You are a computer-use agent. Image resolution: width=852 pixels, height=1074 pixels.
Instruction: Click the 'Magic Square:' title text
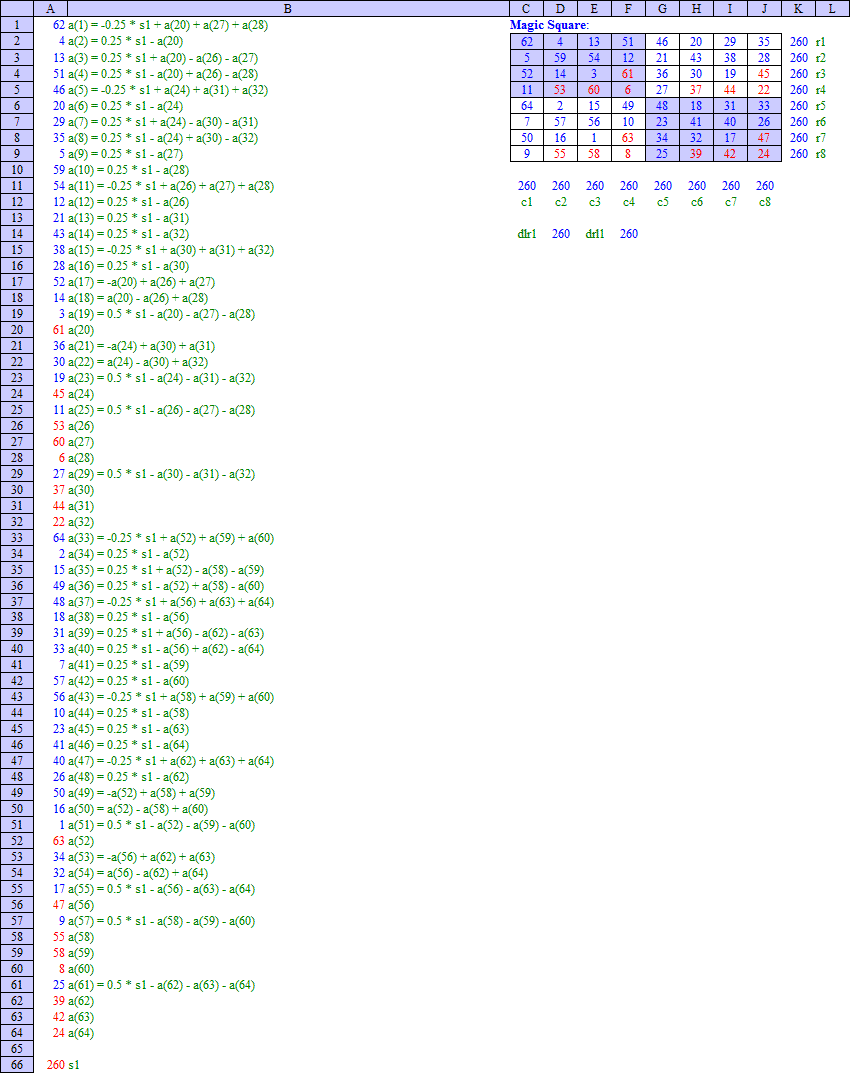click(x=549, y=25)
